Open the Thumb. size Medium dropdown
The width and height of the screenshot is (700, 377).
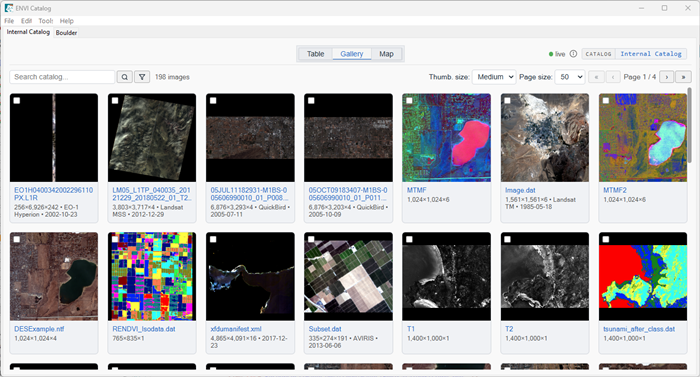[494, 77]
